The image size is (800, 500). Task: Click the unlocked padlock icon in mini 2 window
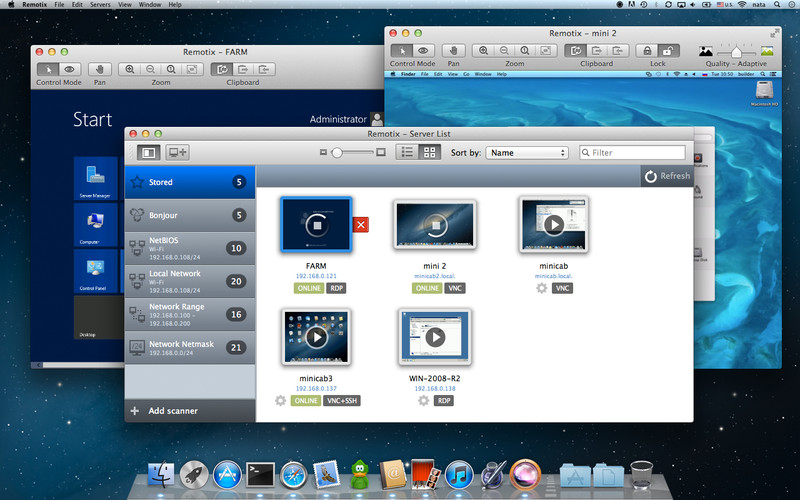pyautogui.click(x=668, y=51)
